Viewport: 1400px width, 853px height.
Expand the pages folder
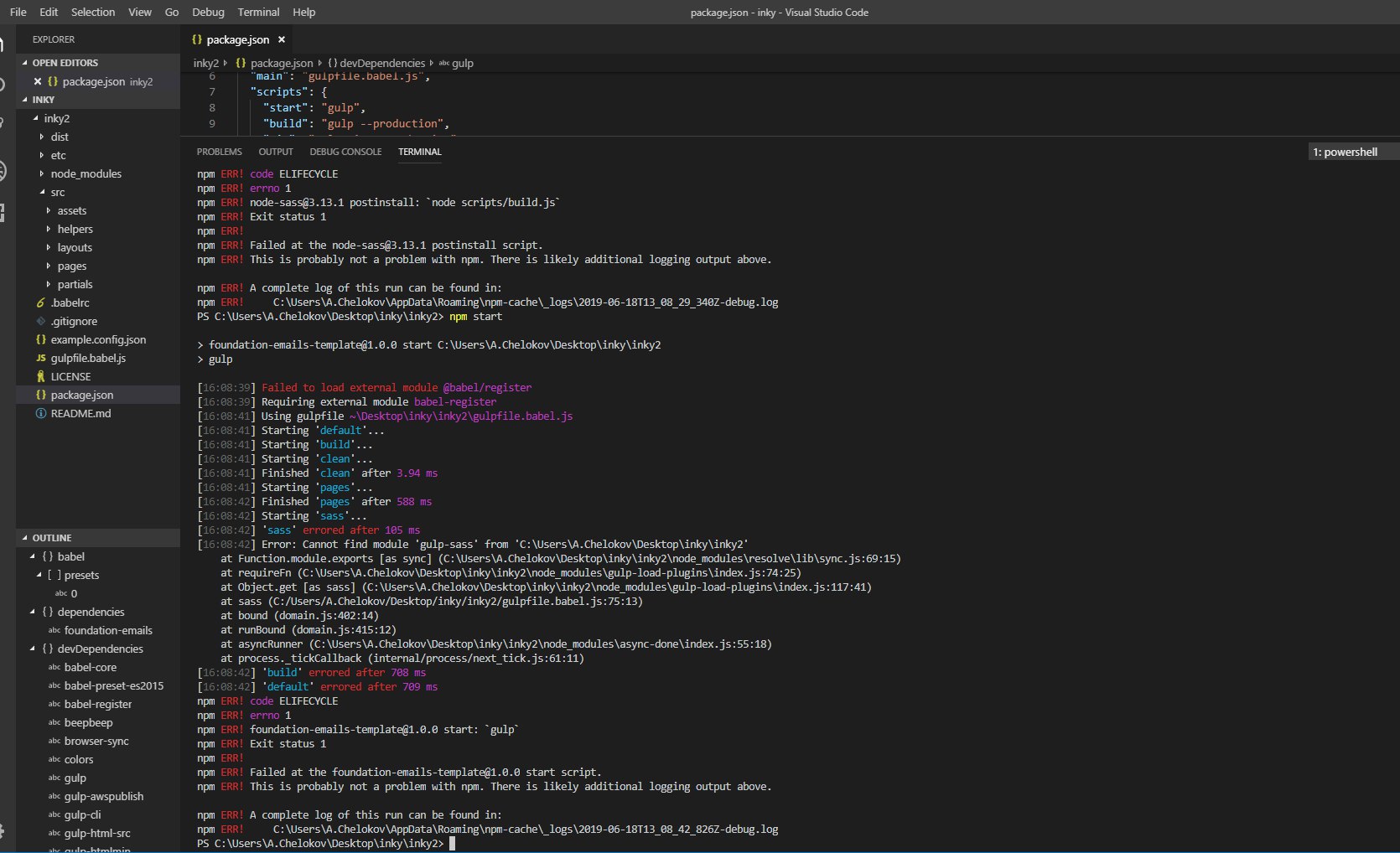tap(49, 266)
